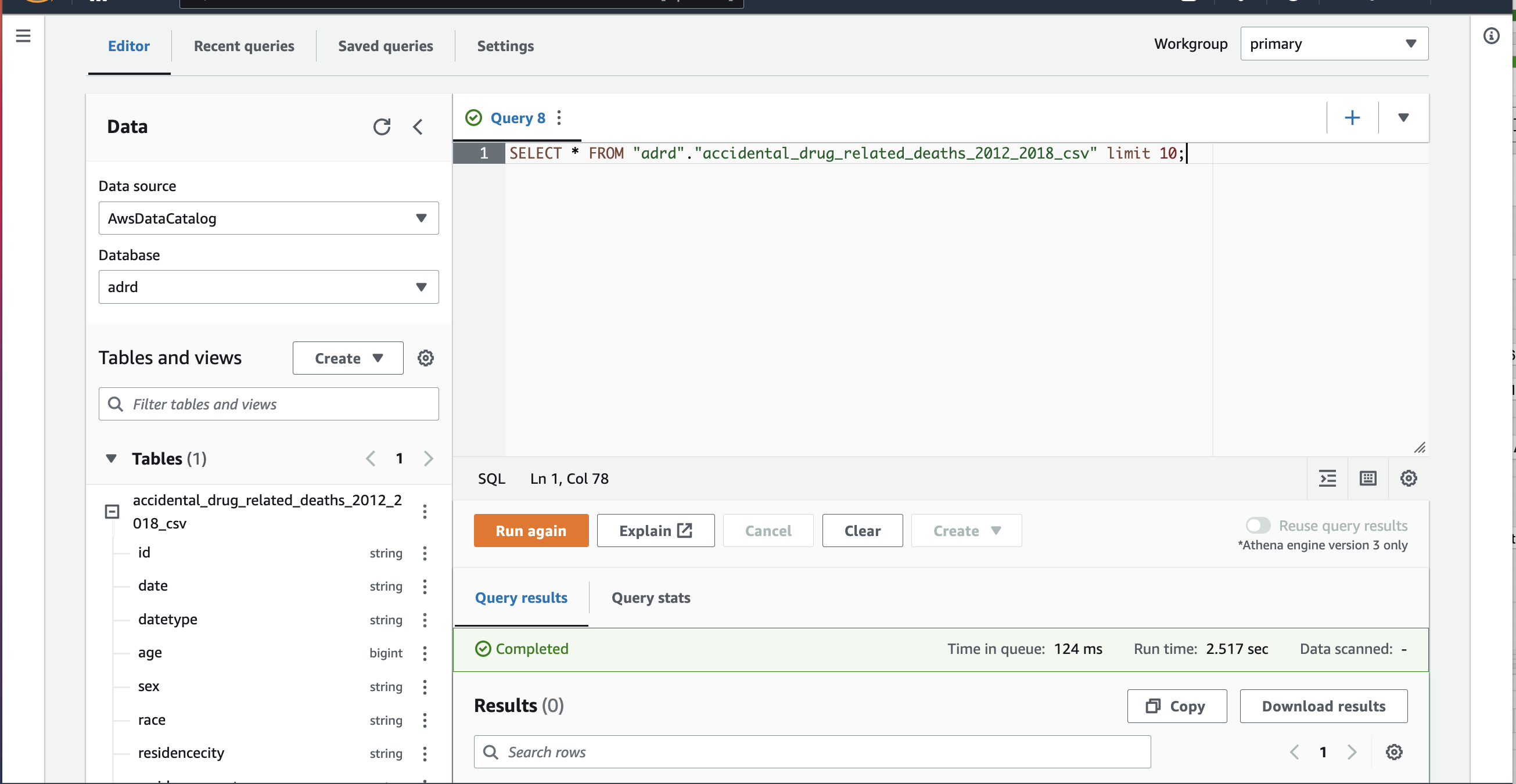Select the Query results tab

point(521,598)
